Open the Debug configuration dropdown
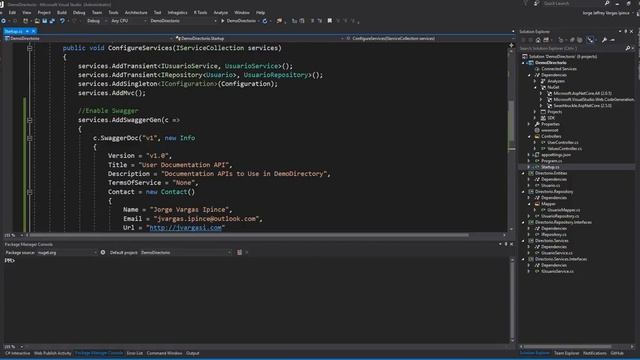The image size is (640, 360). coord(96,21)
